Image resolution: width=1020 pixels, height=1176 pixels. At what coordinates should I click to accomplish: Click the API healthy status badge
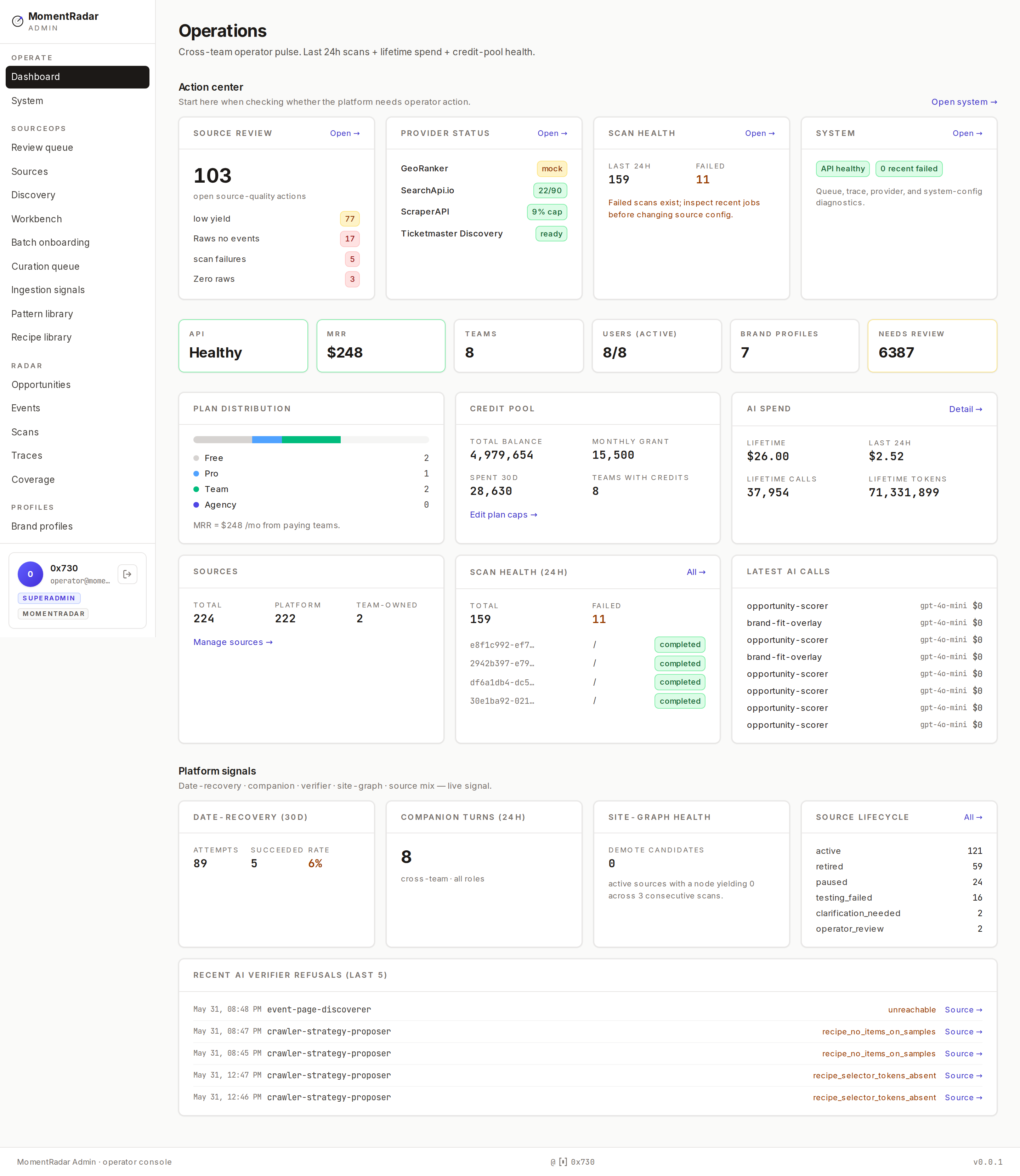pyautogui.click(x=843, y=169)
